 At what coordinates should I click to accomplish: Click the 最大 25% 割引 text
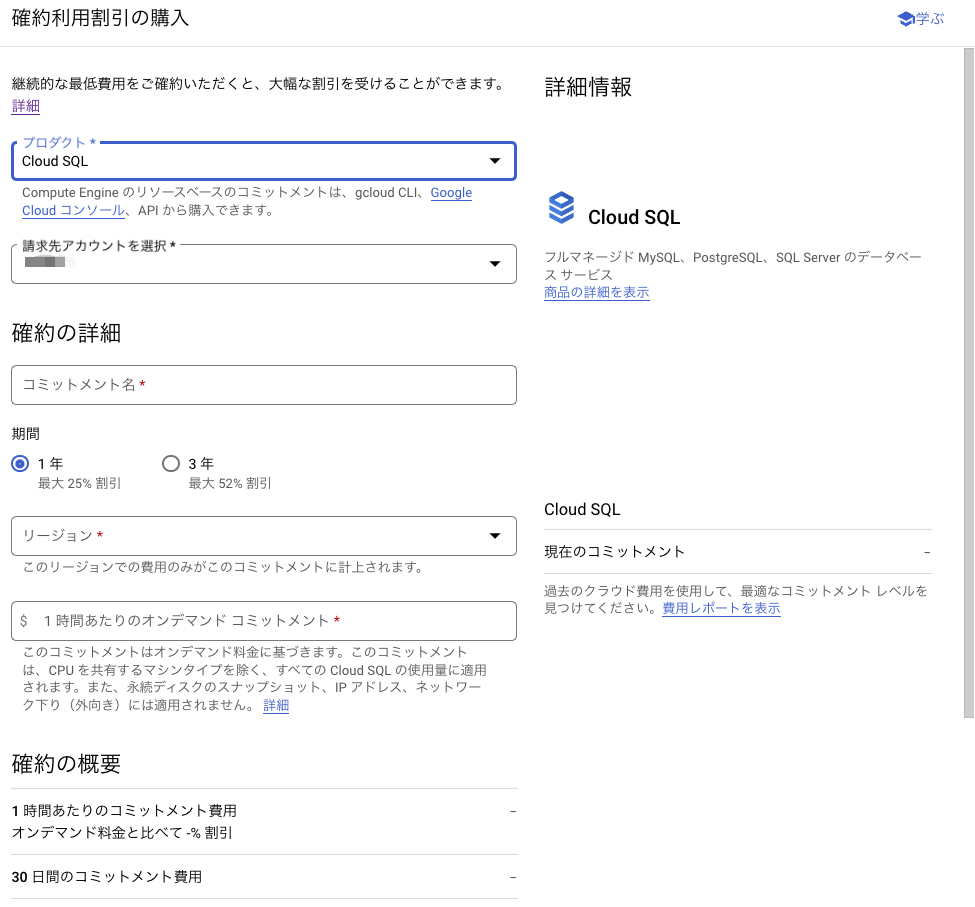[80, 483]
